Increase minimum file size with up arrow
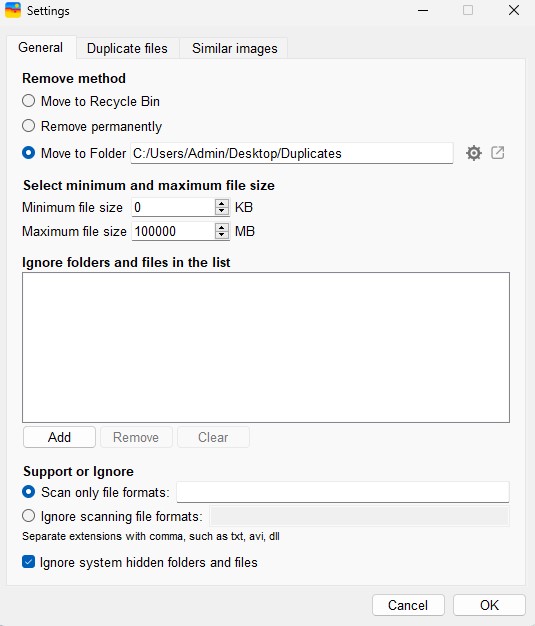535x626 pixels. click(x=222, y=203)
